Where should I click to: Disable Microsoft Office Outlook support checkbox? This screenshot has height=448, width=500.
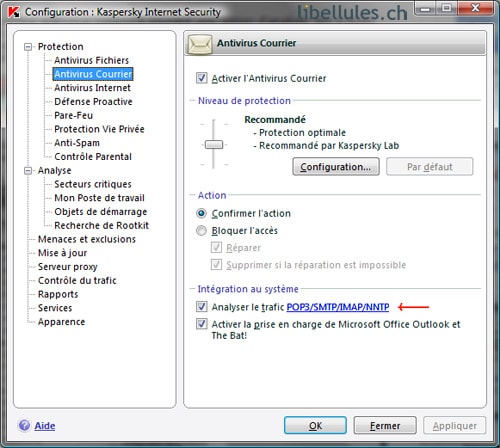tap(202, 324)
